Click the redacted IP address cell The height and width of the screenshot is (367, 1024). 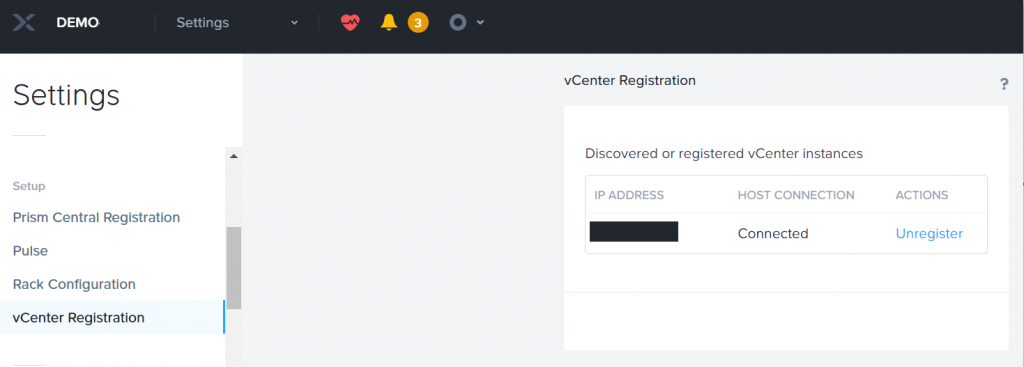point(633,232)
